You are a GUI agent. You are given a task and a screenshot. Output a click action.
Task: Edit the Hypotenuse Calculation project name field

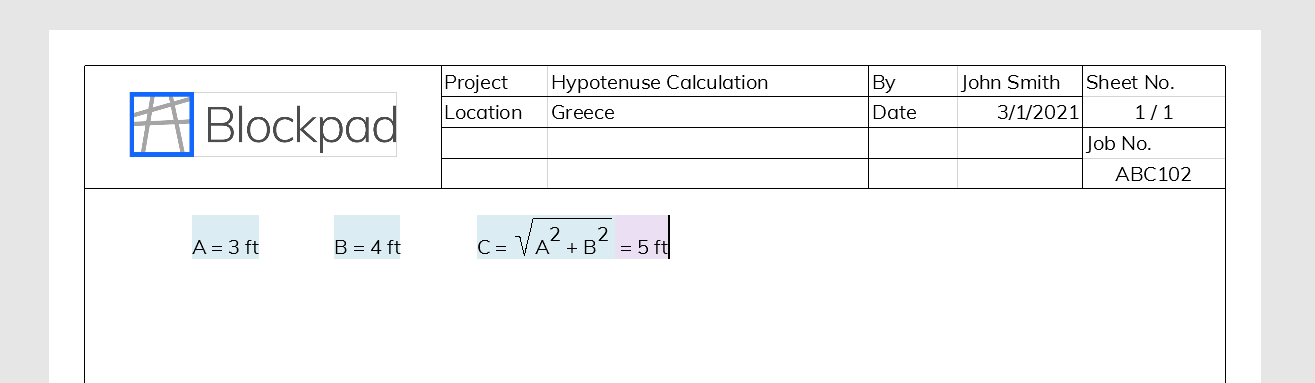[x=708, y=82]
